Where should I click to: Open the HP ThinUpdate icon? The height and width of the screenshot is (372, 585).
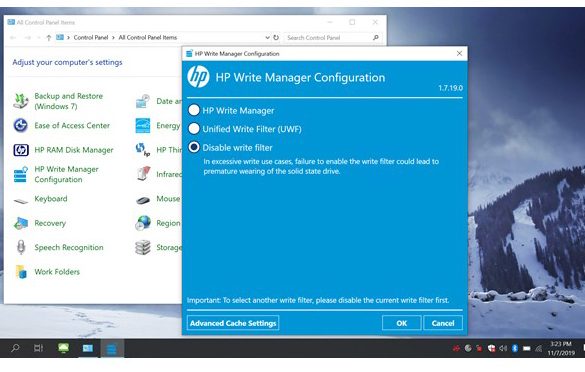click(x=143, y=150)
